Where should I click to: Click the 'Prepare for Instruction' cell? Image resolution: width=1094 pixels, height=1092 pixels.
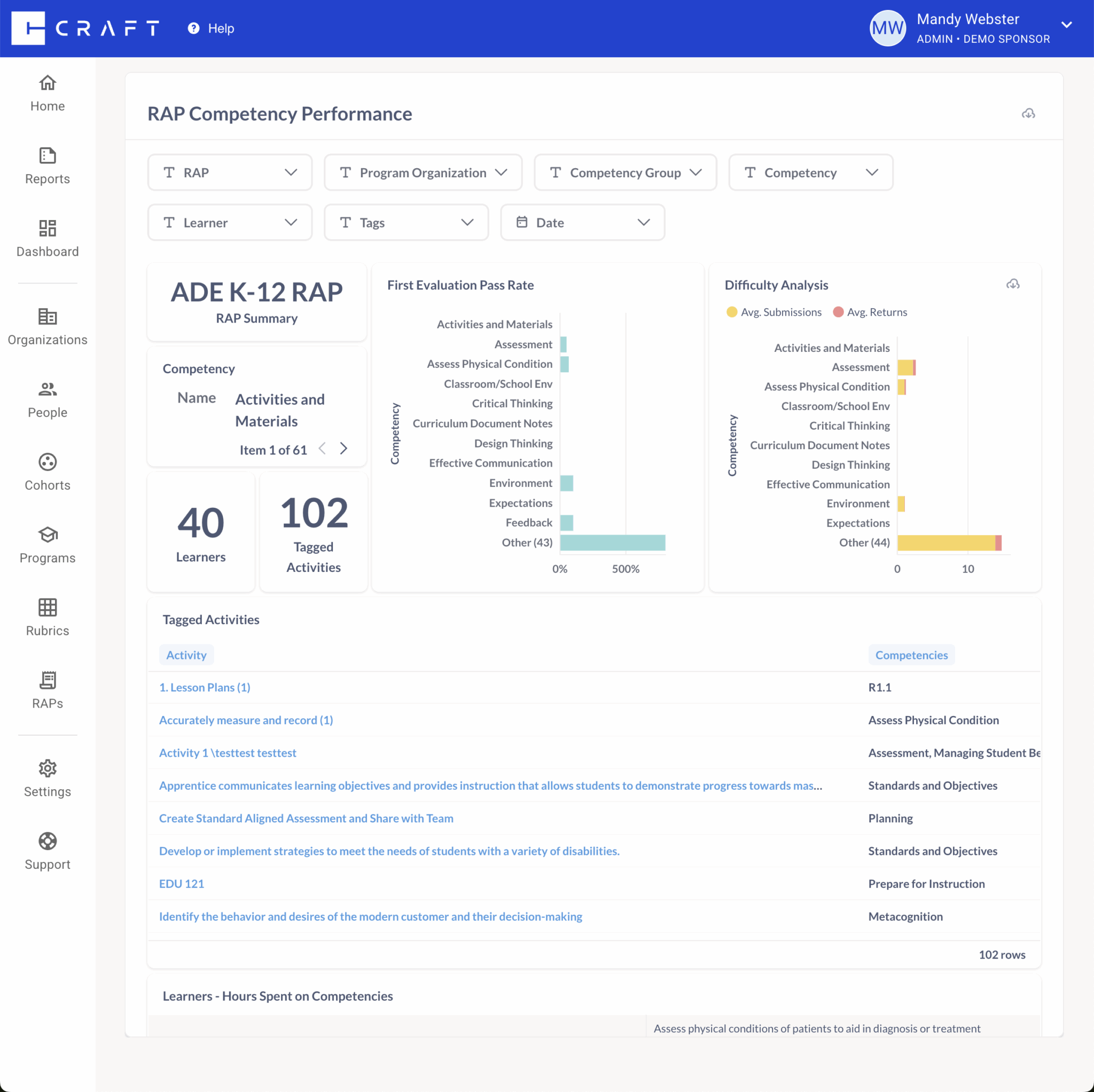pos(926,884)
